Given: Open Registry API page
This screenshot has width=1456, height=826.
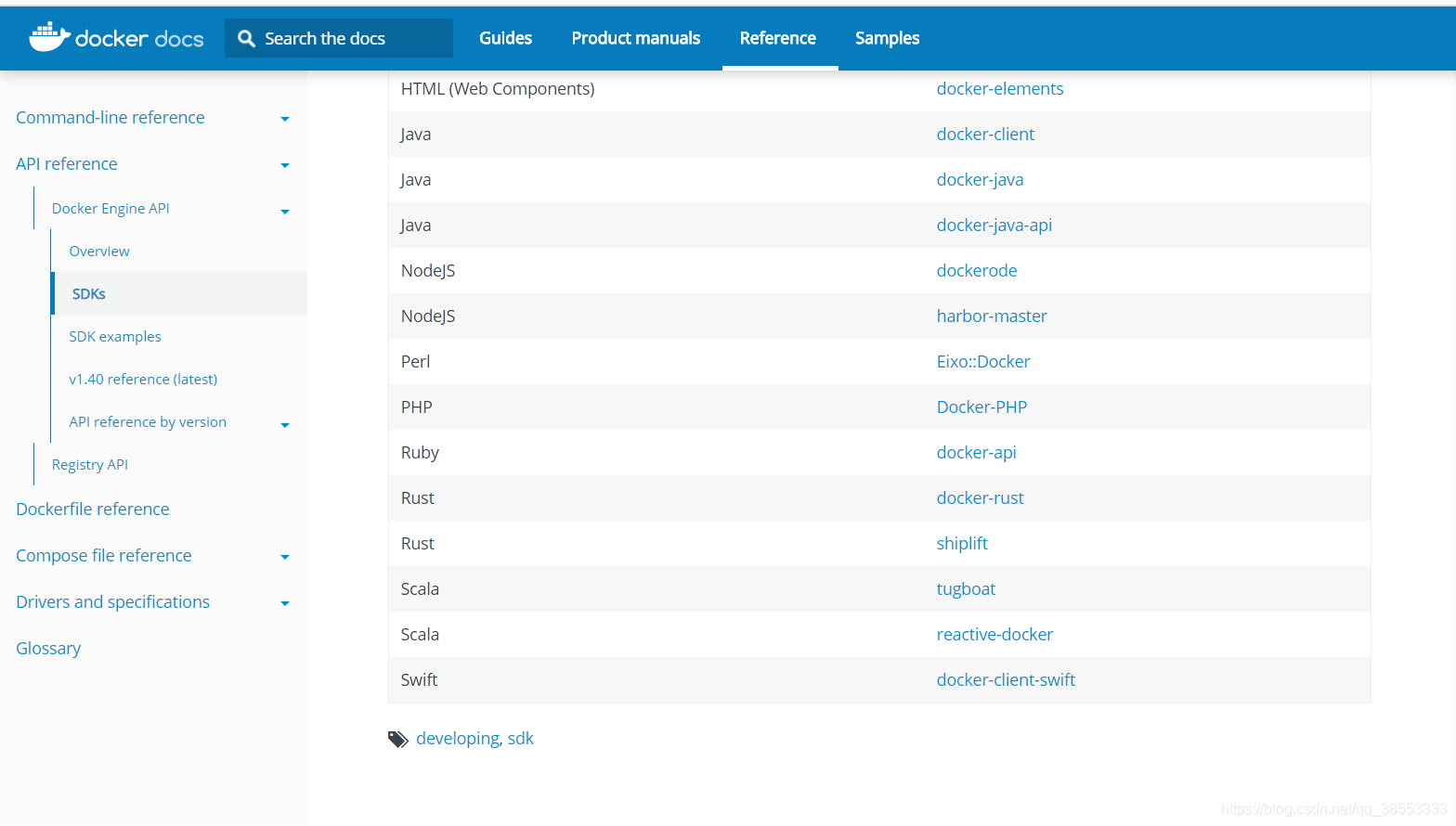Looking at the screenshot, I should [90, 465].
